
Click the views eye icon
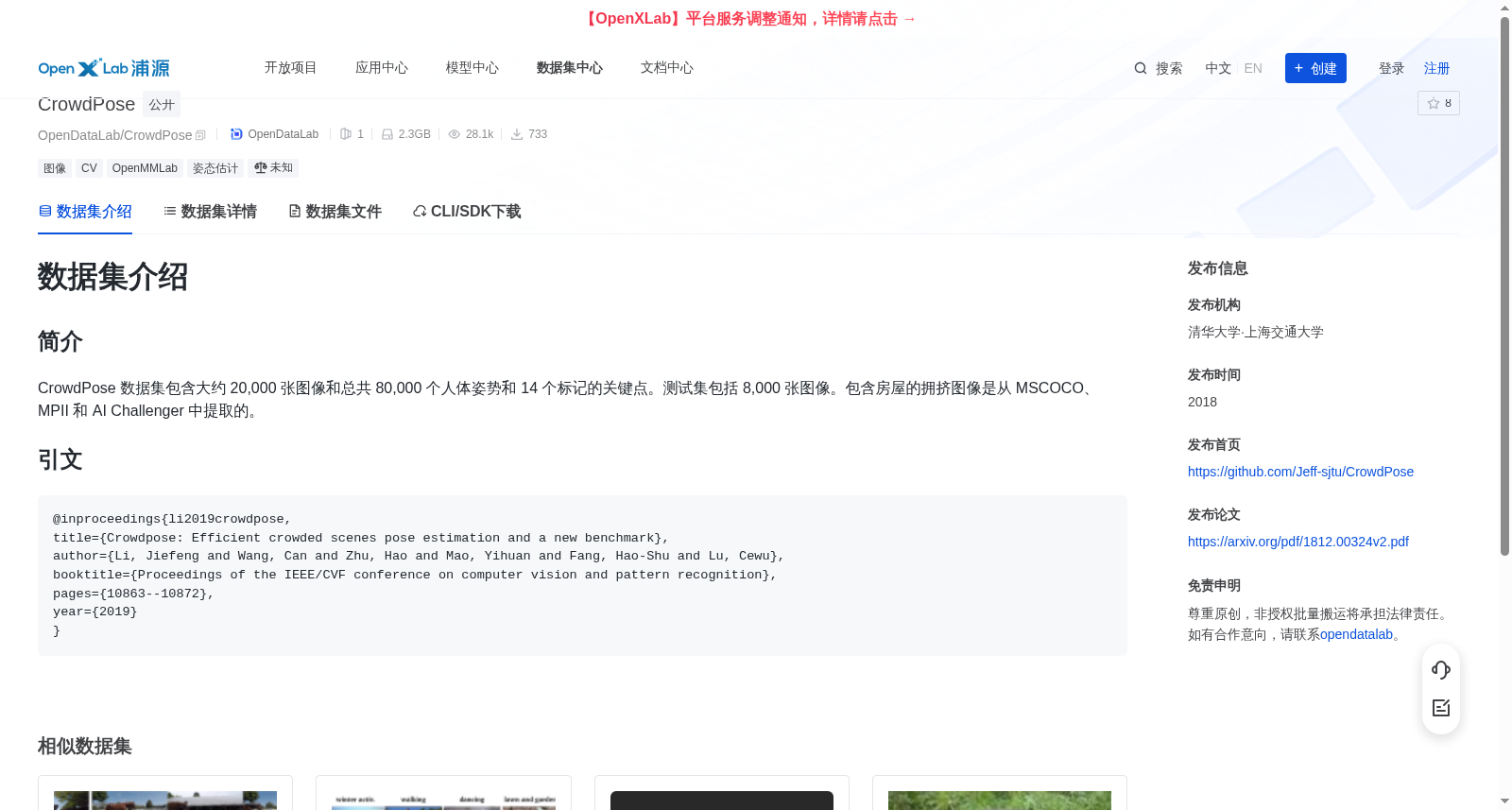tap(455, 134)
